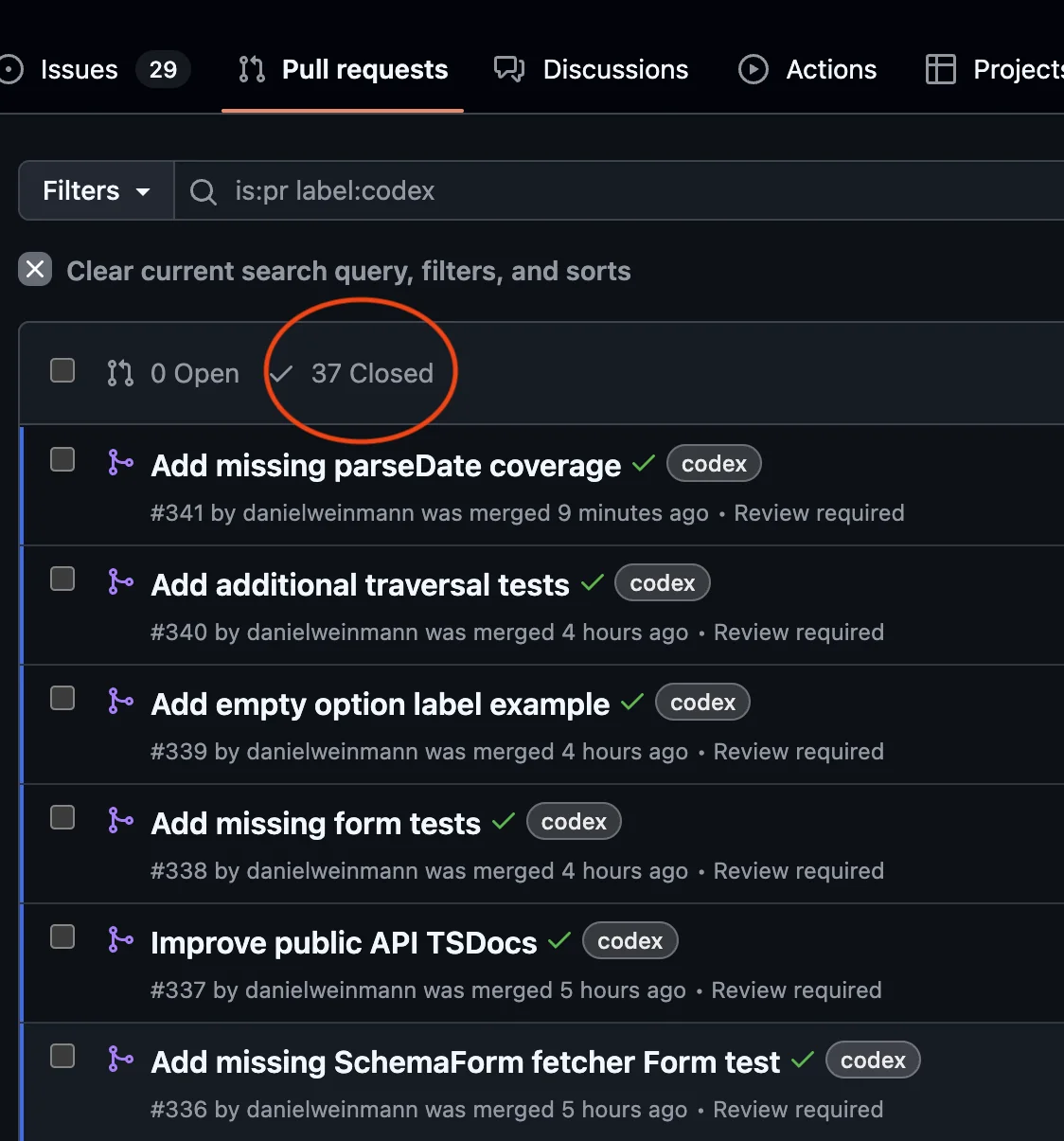Click the codex label on Improve public API TSDocs

pos(630,941)
